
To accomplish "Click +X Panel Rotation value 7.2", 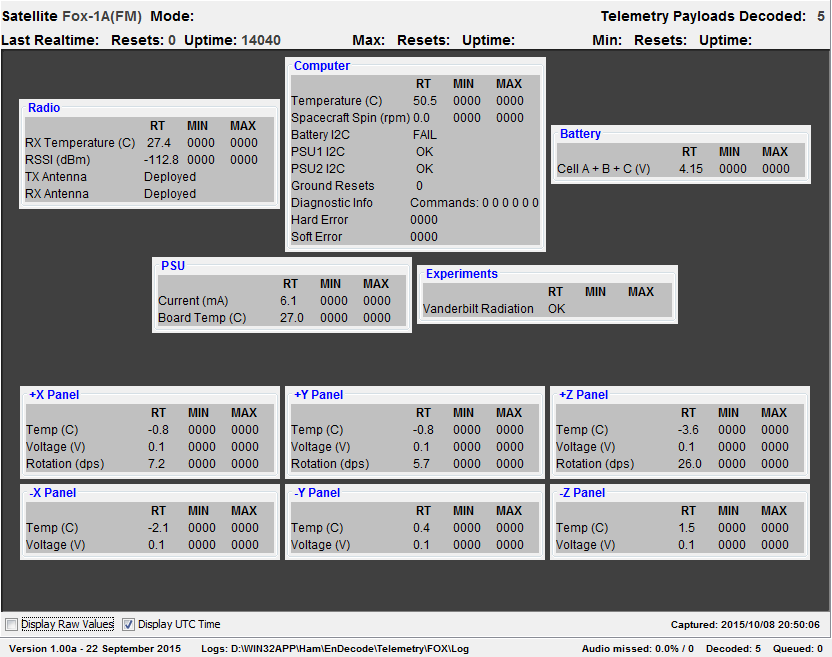I will pos(157,464).
